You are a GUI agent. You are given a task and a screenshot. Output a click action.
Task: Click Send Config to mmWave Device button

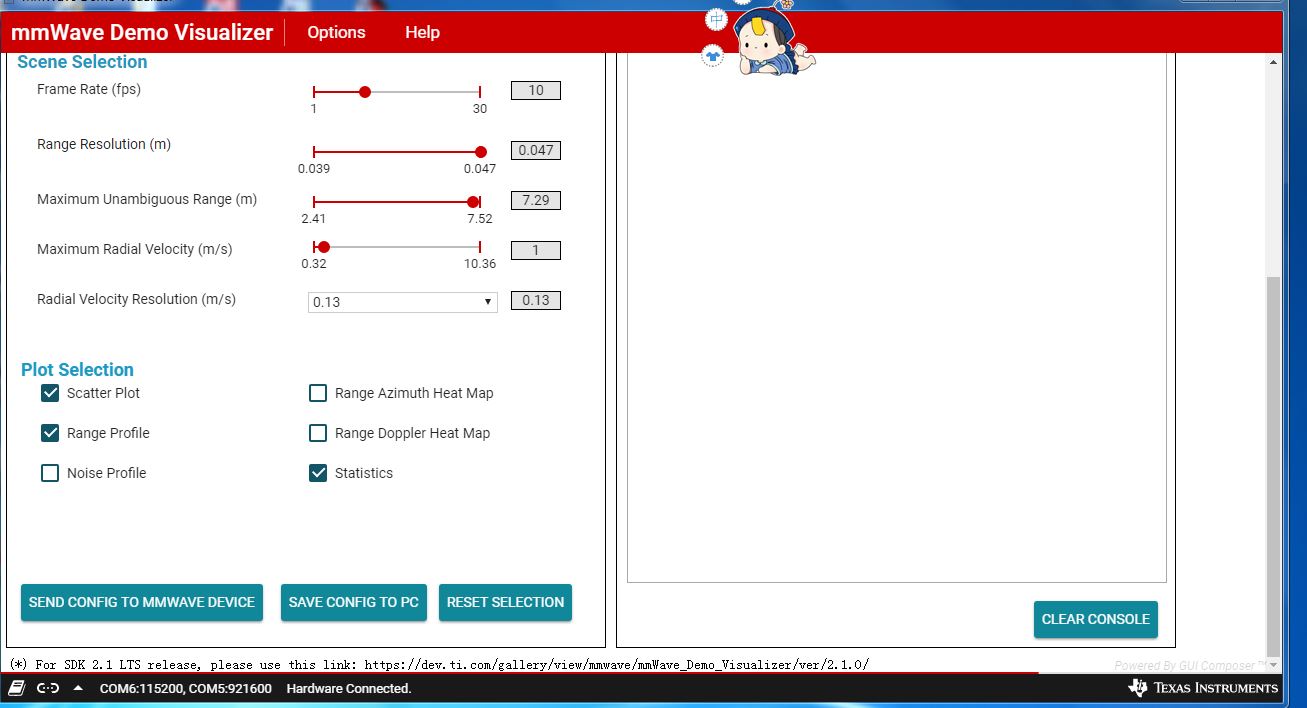(142, 602)
